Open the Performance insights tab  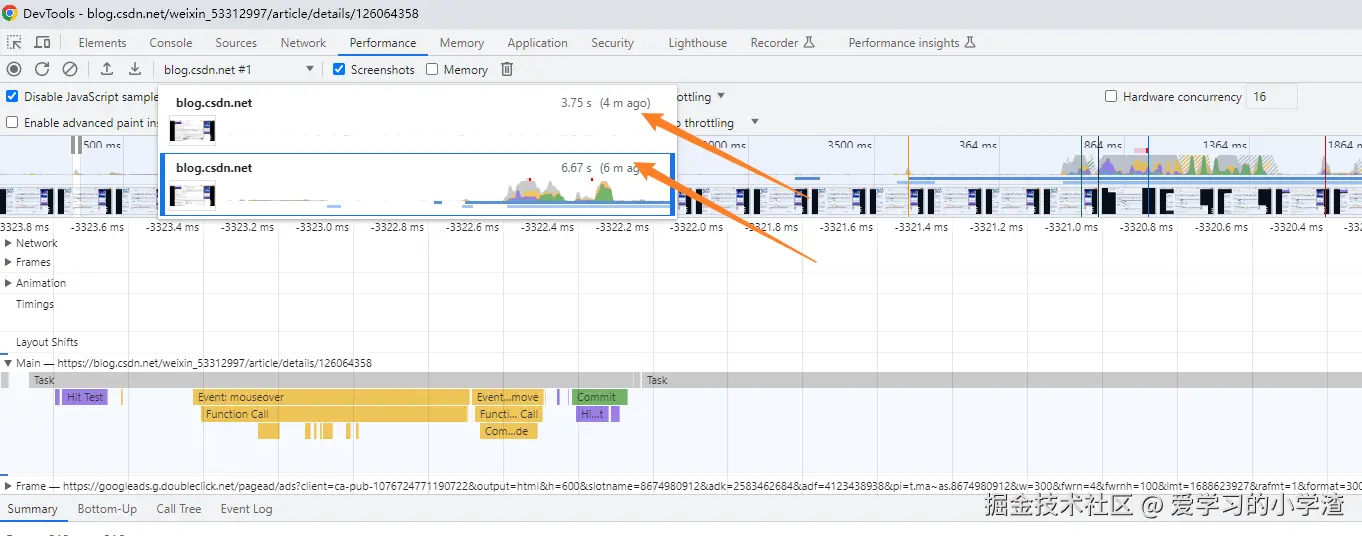(911, 43)
